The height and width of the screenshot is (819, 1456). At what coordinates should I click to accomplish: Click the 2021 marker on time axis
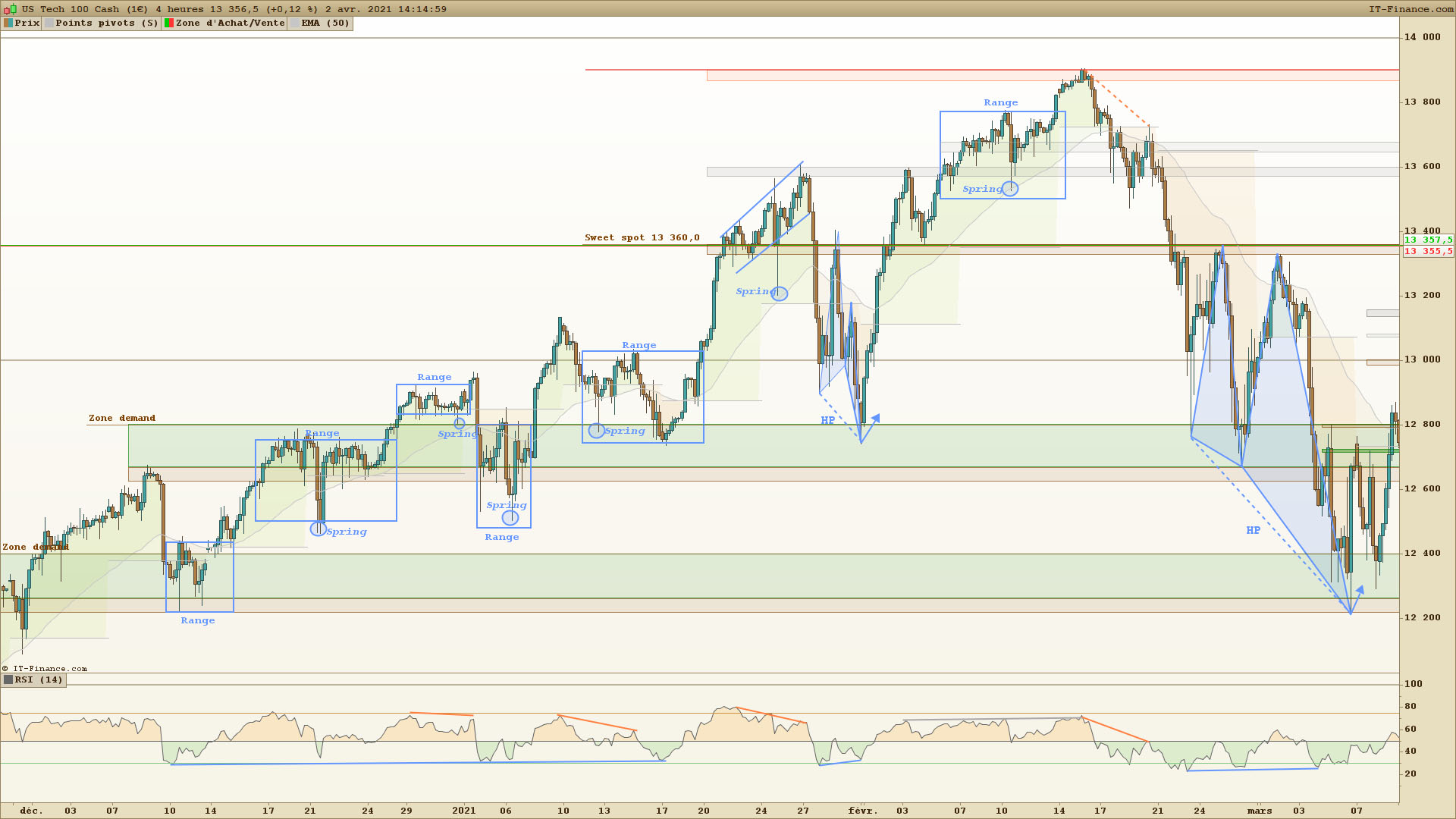pyautogui.click(x=463, y=811)
